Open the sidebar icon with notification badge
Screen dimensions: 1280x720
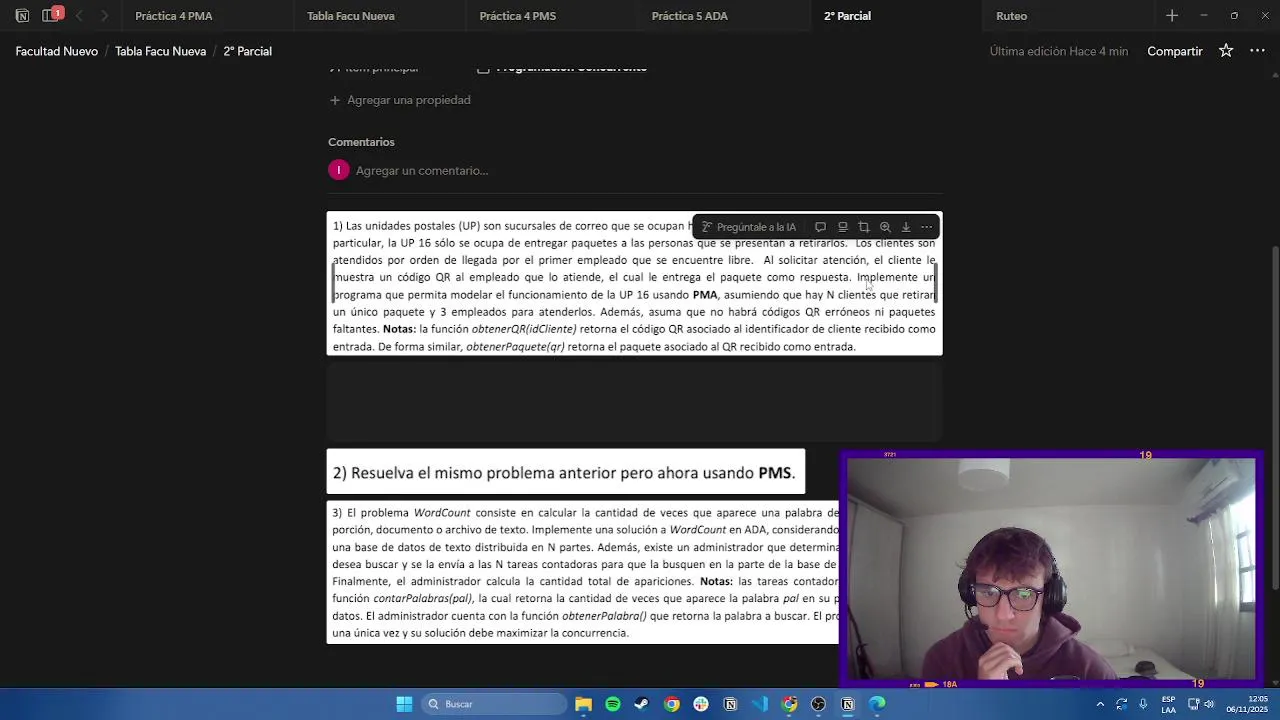50,16
